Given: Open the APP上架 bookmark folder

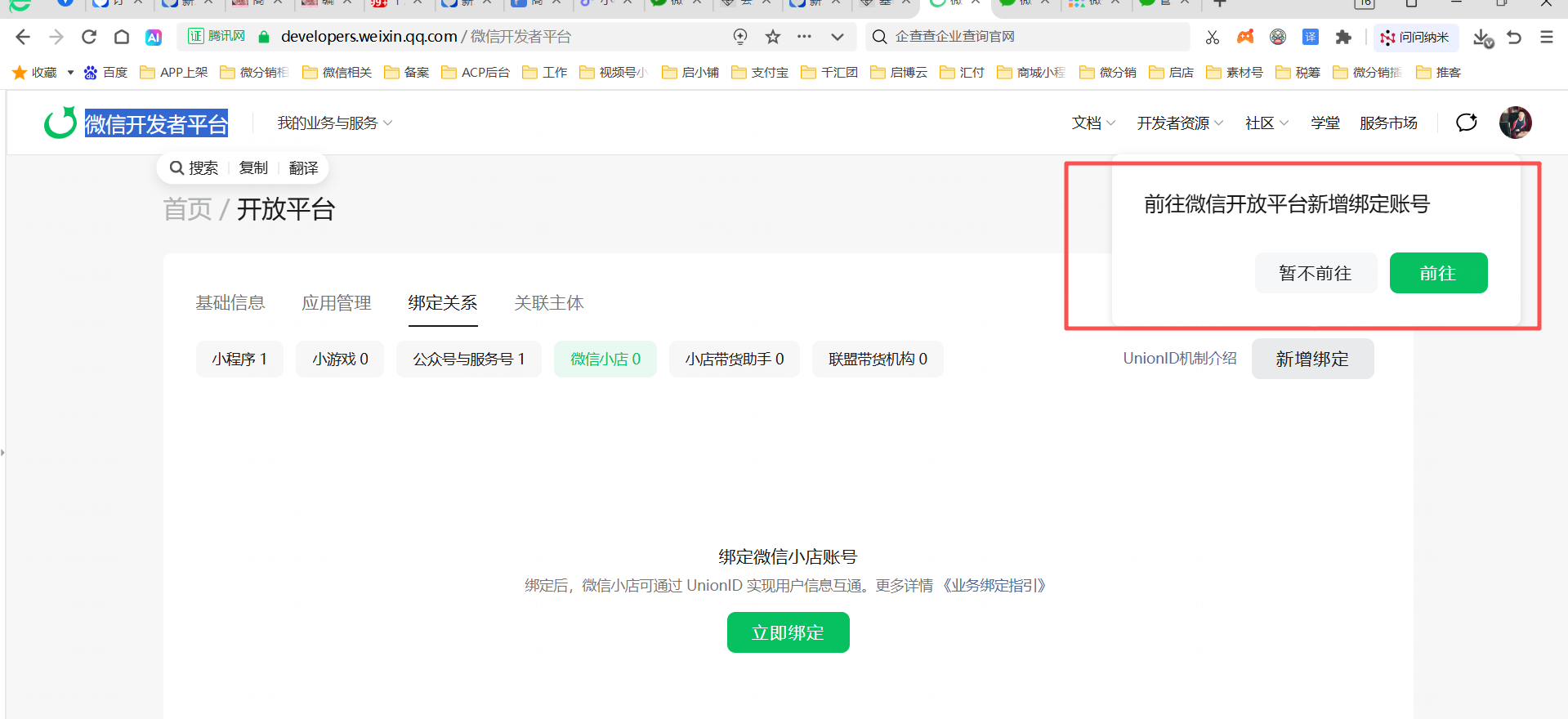Looking at the screenshot, I should point(174,73).
